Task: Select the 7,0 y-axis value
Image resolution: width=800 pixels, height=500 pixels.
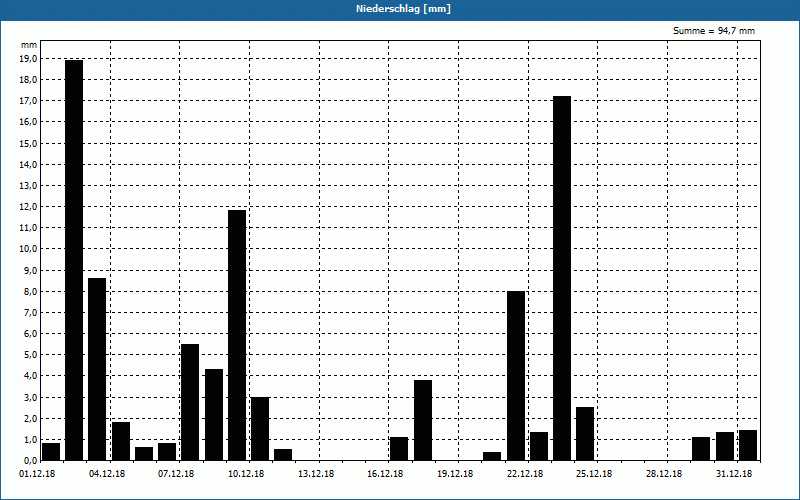Action: click(x=30, y=312)
